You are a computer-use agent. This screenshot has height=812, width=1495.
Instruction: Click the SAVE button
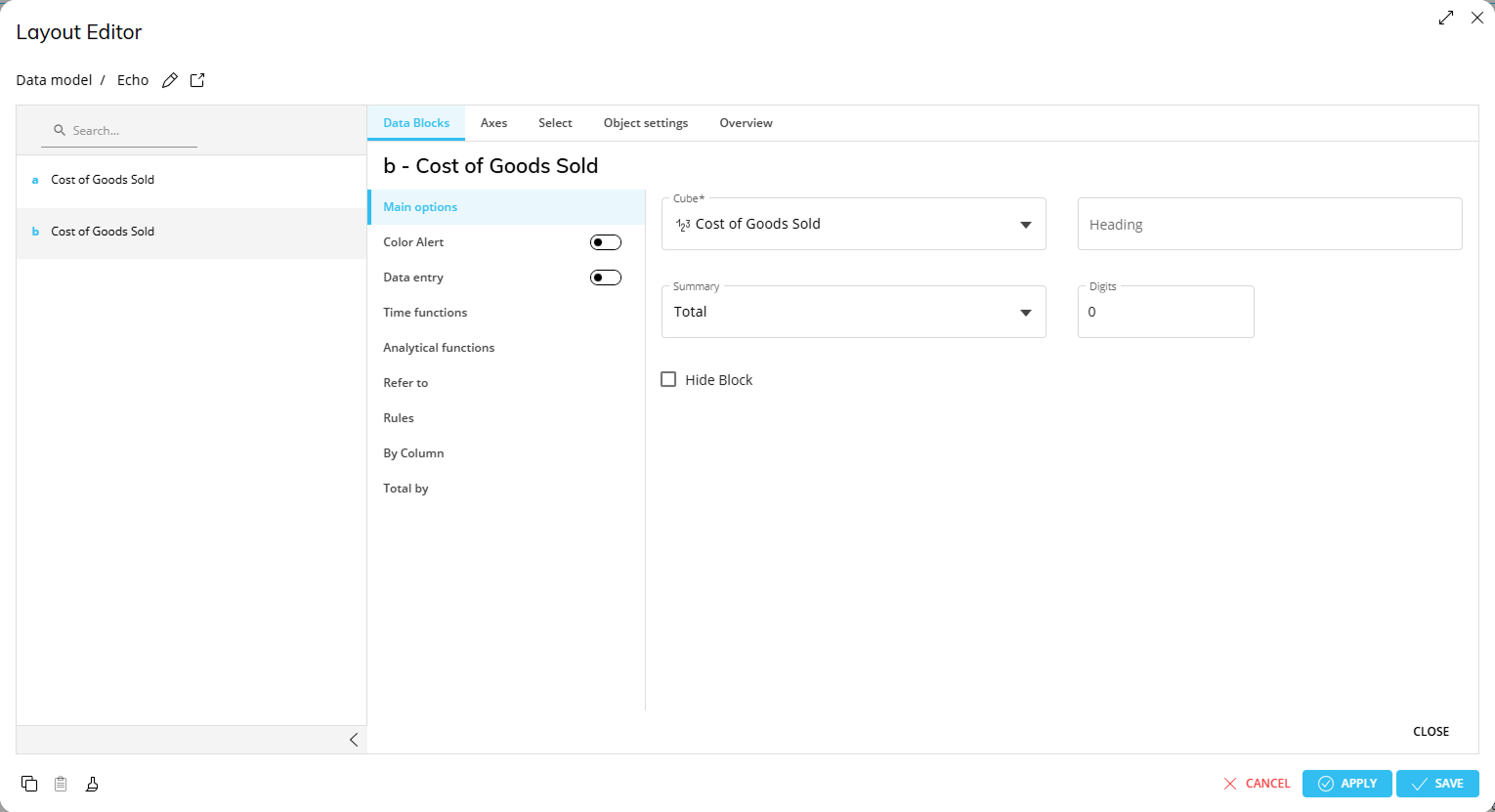pos(1437,784)
